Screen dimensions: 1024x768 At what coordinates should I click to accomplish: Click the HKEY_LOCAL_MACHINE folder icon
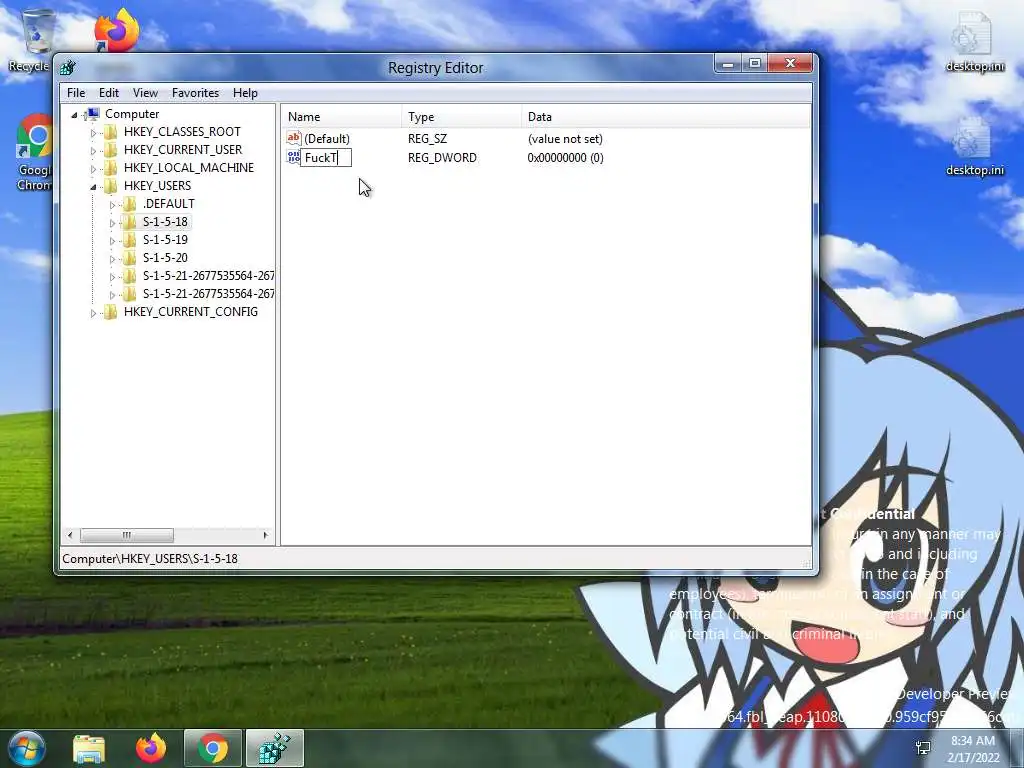point(110,168)
